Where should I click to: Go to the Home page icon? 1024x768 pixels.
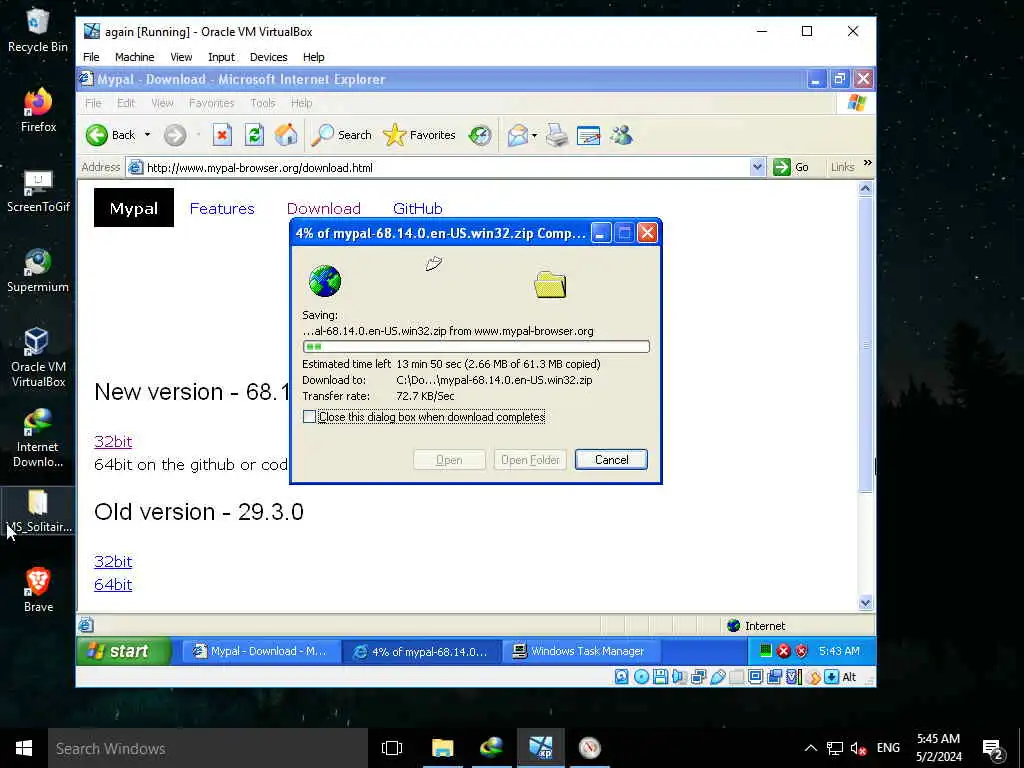(x=286, y=135)
